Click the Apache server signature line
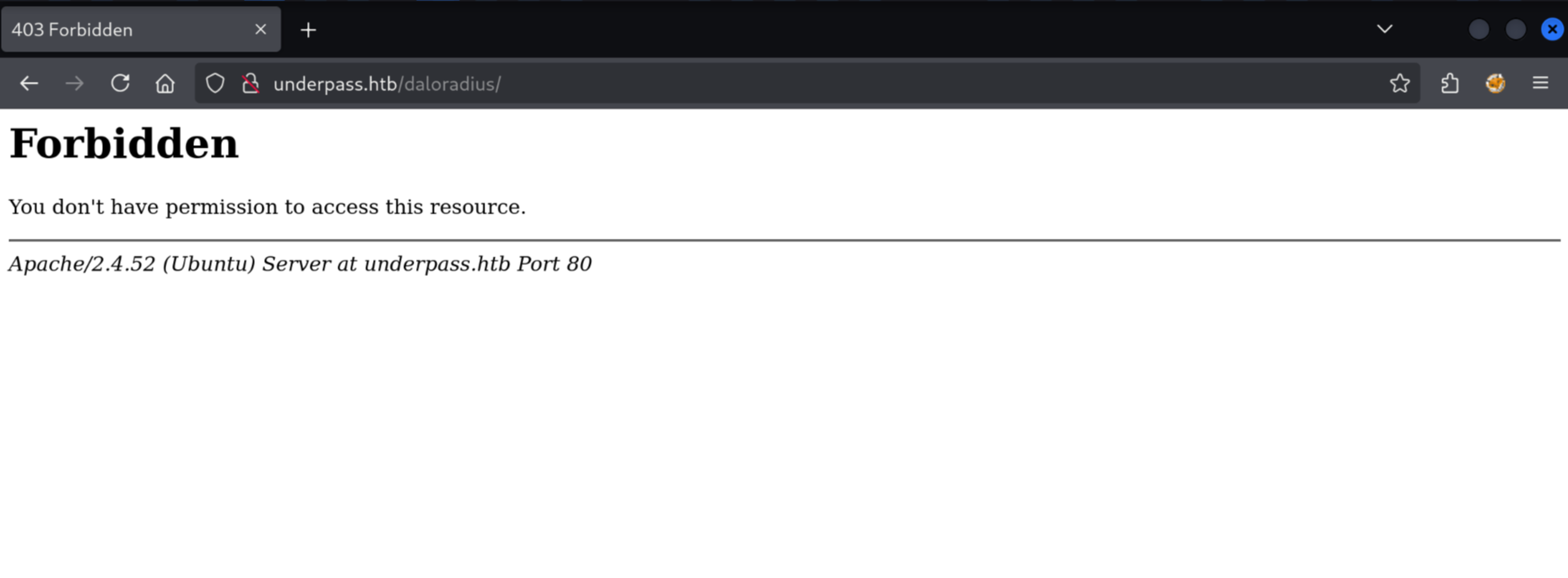This screenshot has width=1568, height=578. click(x=300, y=264)
